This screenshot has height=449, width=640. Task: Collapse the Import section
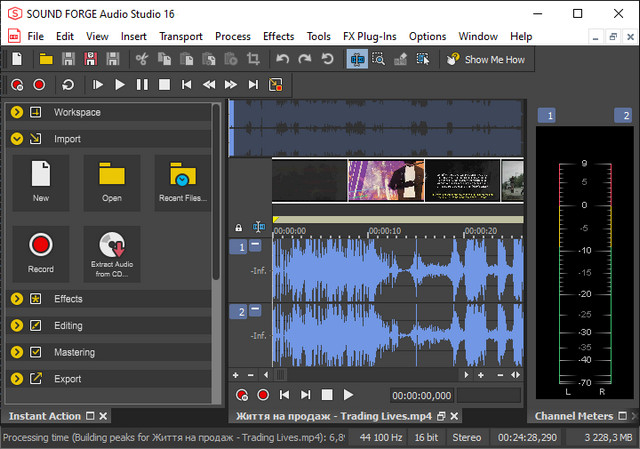click(17, 139)
